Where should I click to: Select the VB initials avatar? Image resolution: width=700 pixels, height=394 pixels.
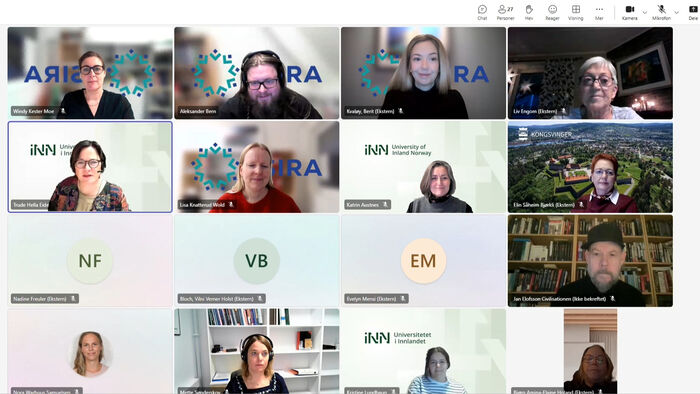click(x=257, y=261)
